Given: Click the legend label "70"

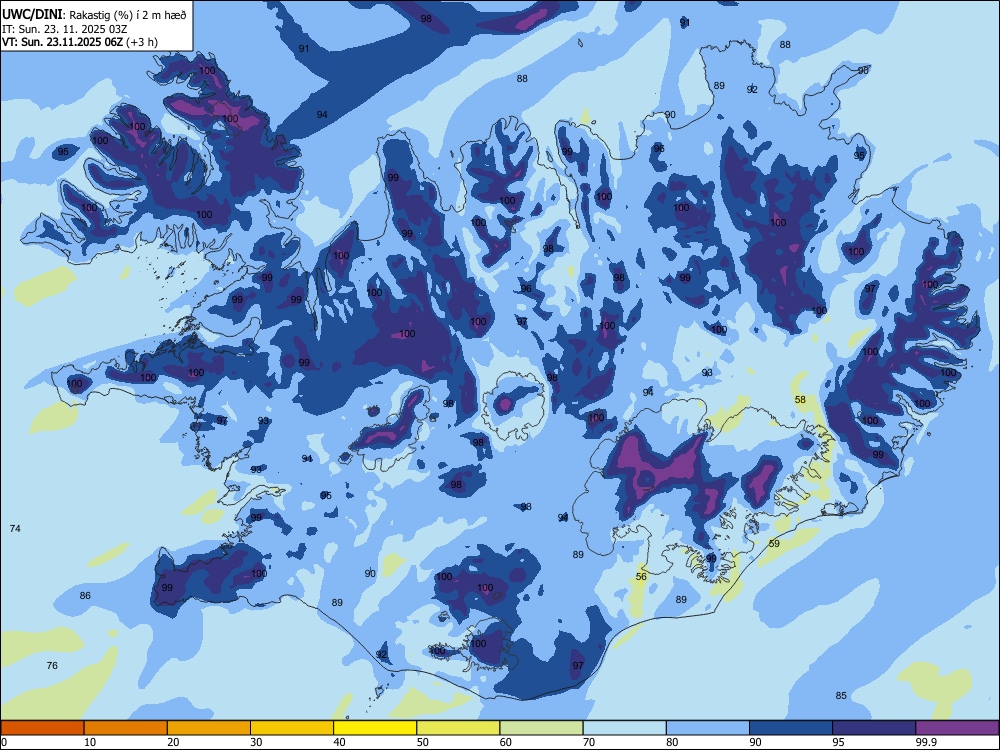Looking at the screenshot, I should [589, 742].
